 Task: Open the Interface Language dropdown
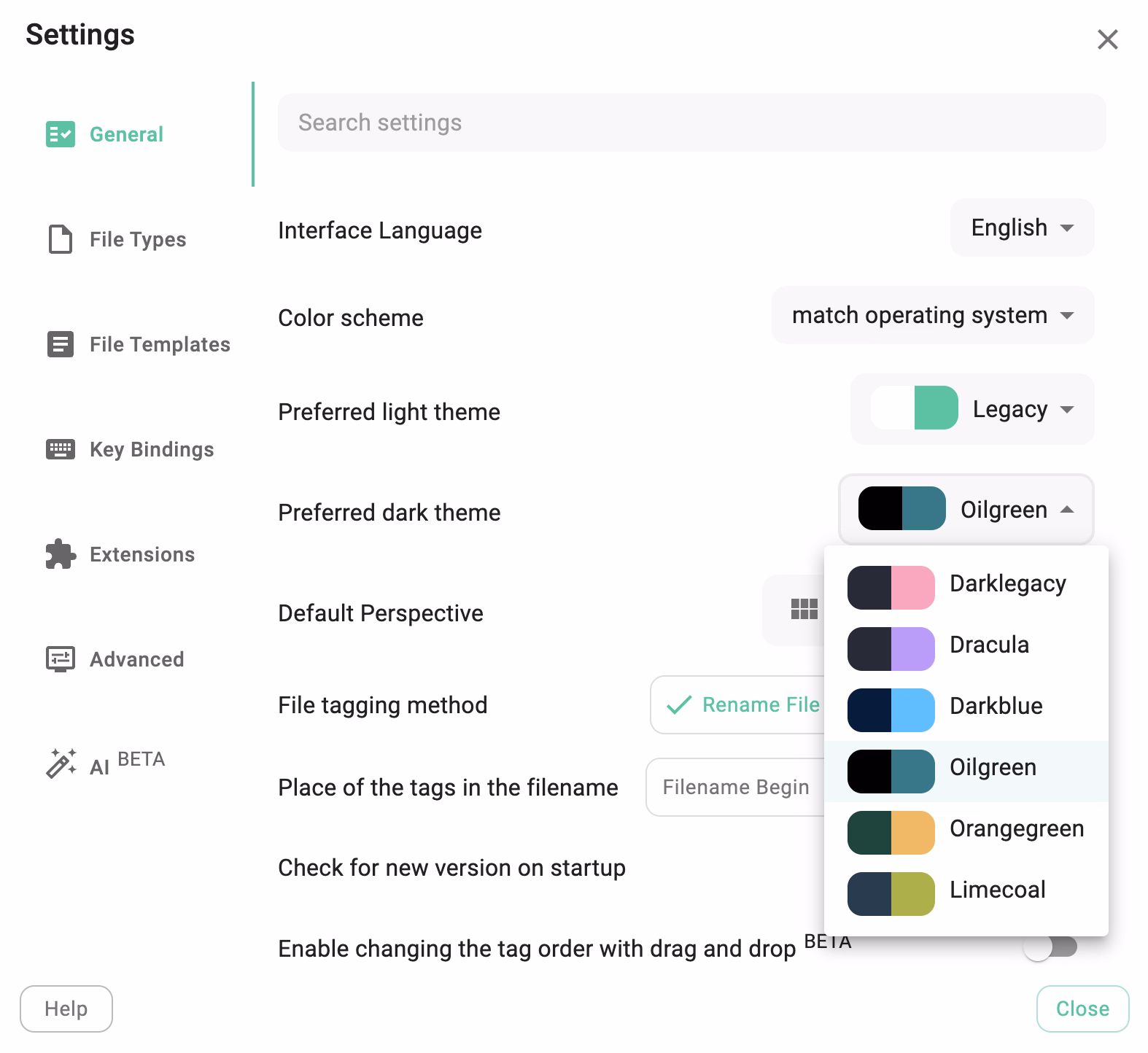[1021, 228]
